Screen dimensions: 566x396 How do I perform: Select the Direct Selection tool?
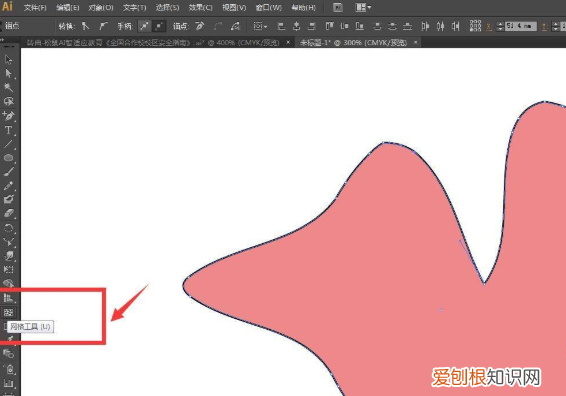(x=8, y=74)
